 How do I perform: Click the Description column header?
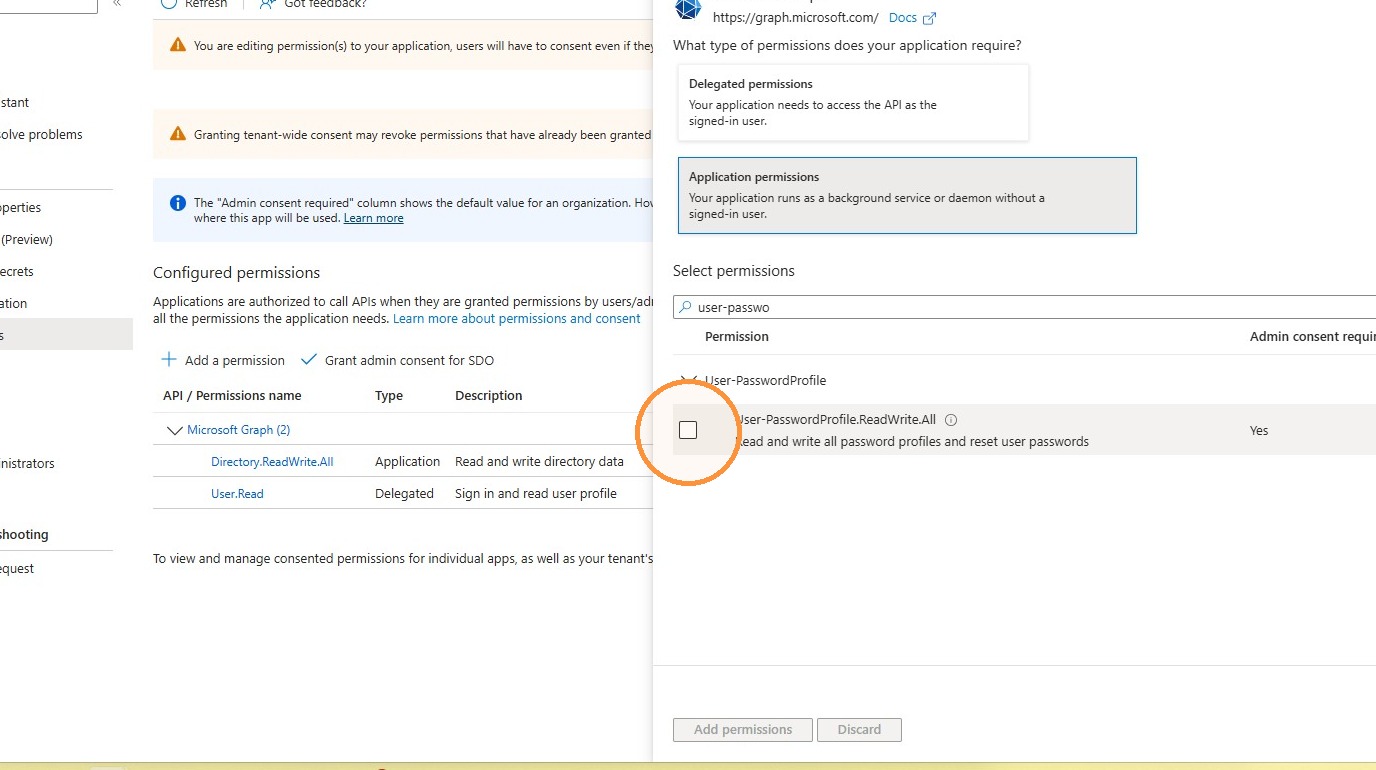click(489, 396)
